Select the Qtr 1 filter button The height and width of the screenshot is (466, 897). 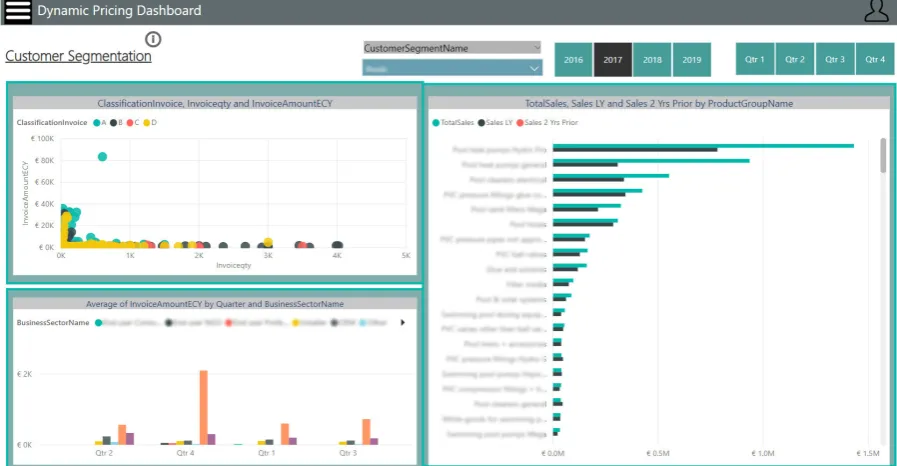click(x=755, y=59)
